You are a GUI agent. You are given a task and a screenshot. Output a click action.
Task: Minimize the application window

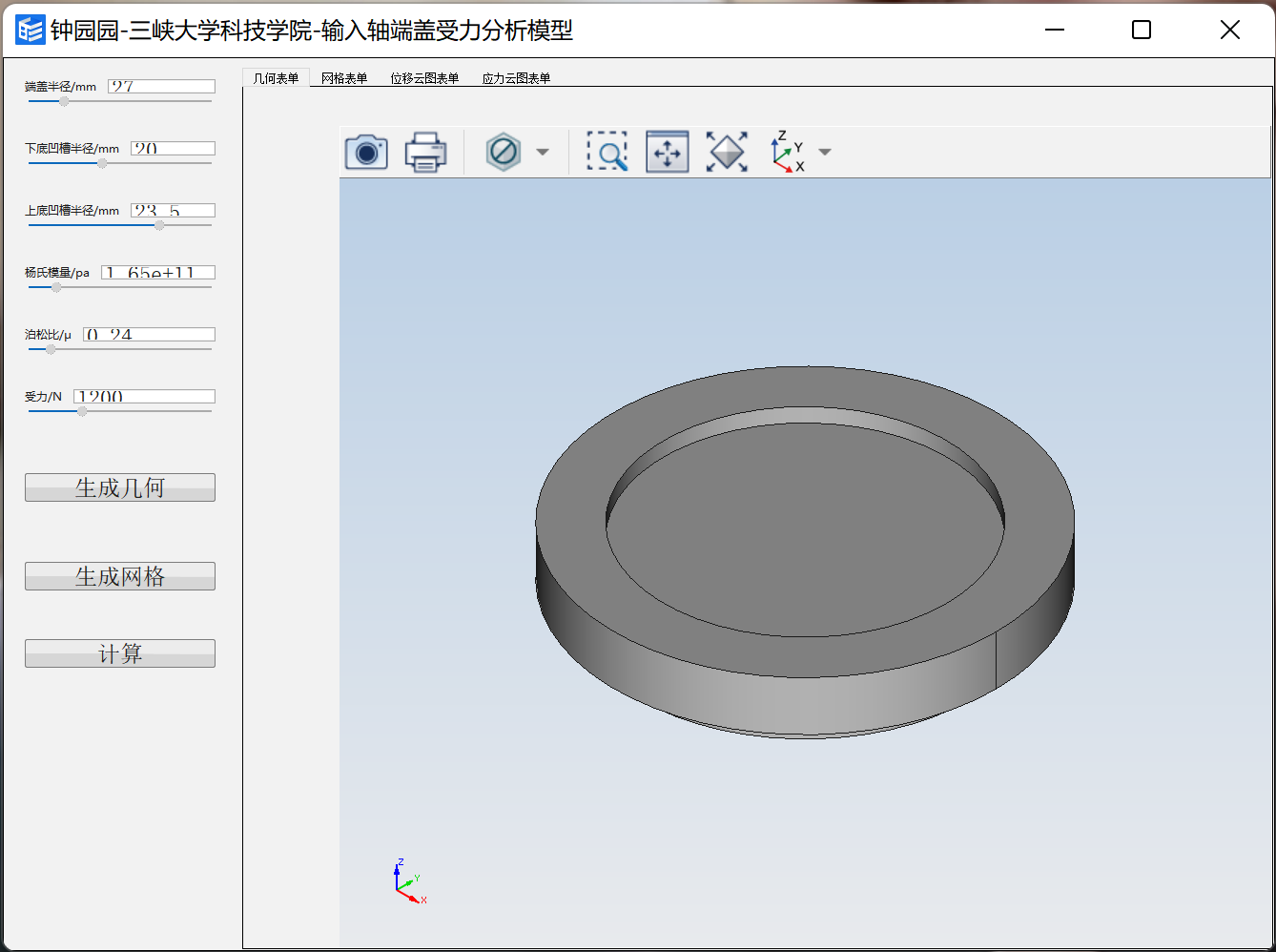(x=1055, y=30)
